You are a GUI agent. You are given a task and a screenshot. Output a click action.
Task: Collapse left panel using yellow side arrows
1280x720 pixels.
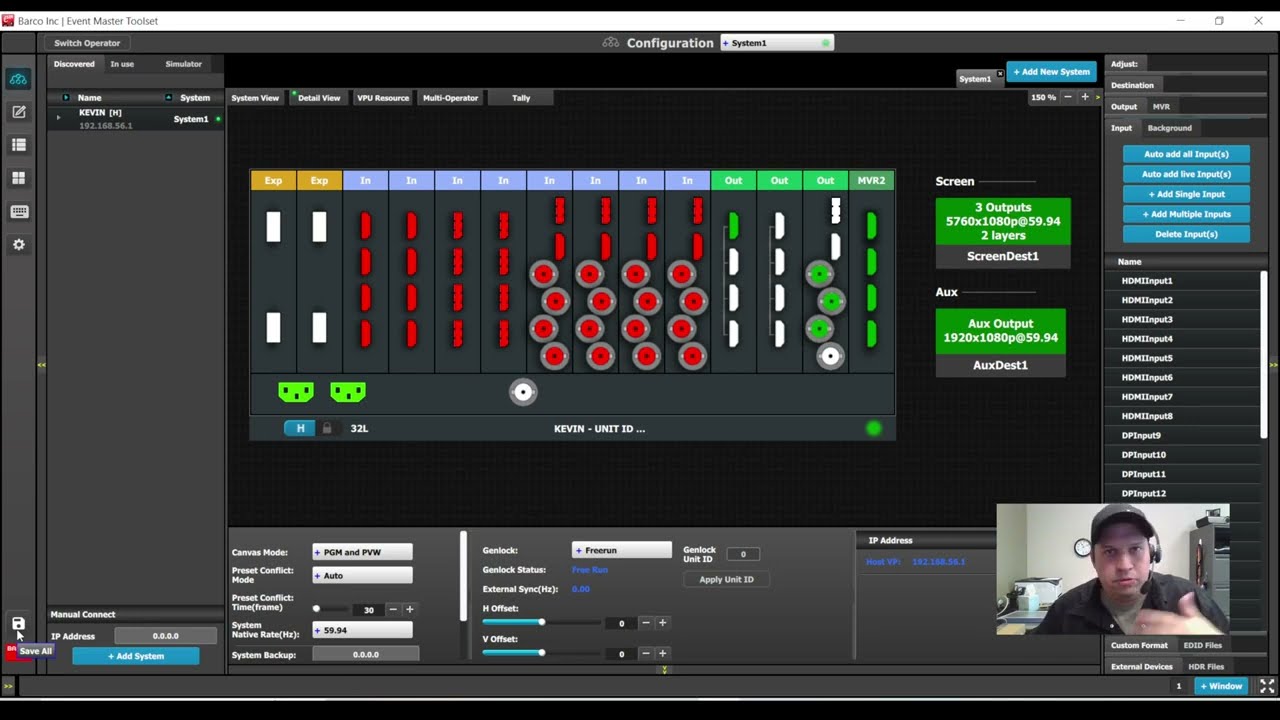(41, 365)
